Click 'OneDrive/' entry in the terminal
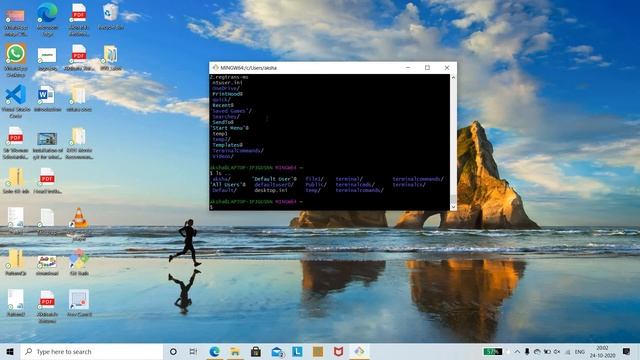This screenshot has width=640, height=360. point(226,88)
